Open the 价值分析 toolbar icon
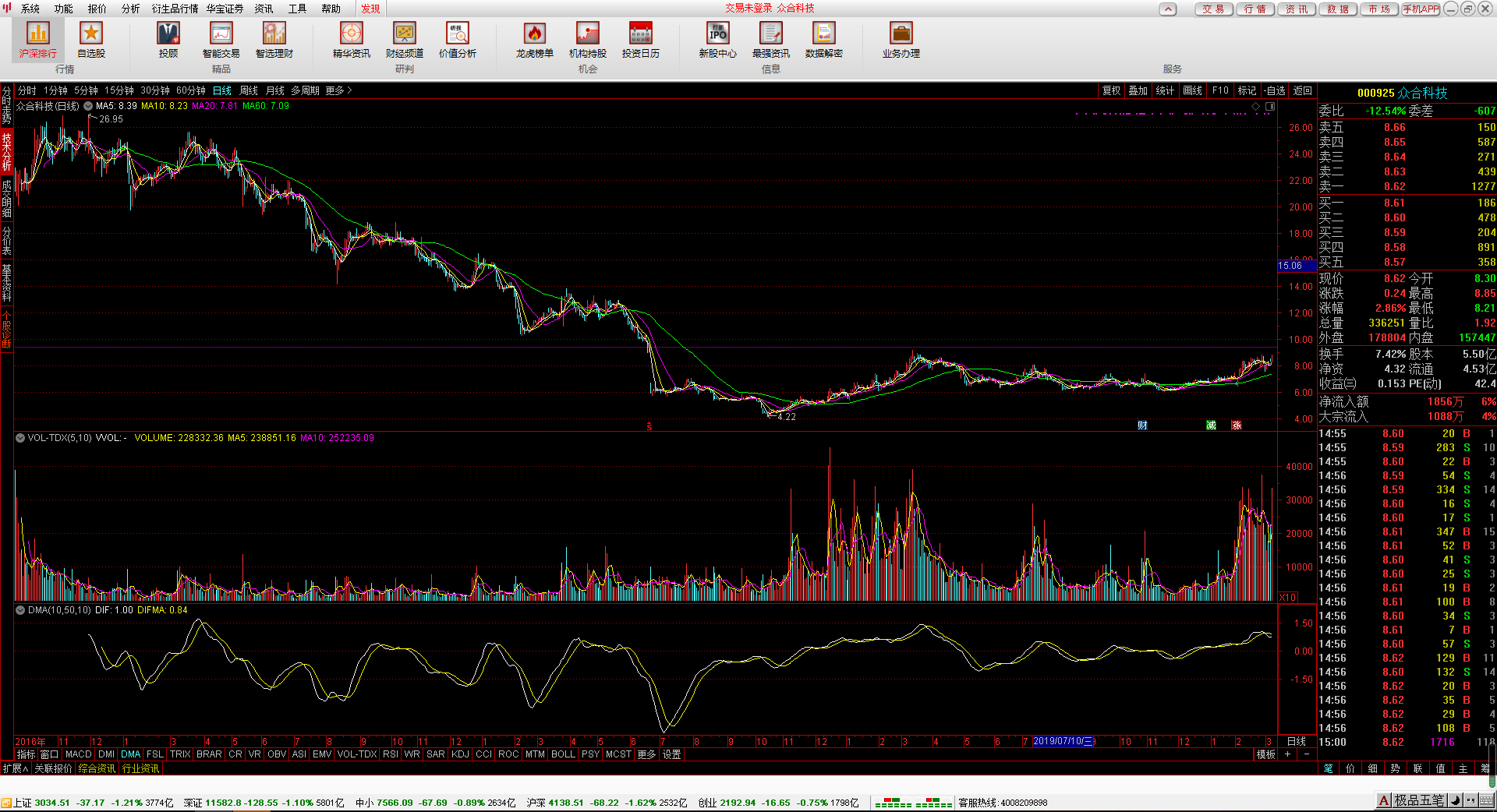Screen dimensions: 1497x812 (458, 40)
